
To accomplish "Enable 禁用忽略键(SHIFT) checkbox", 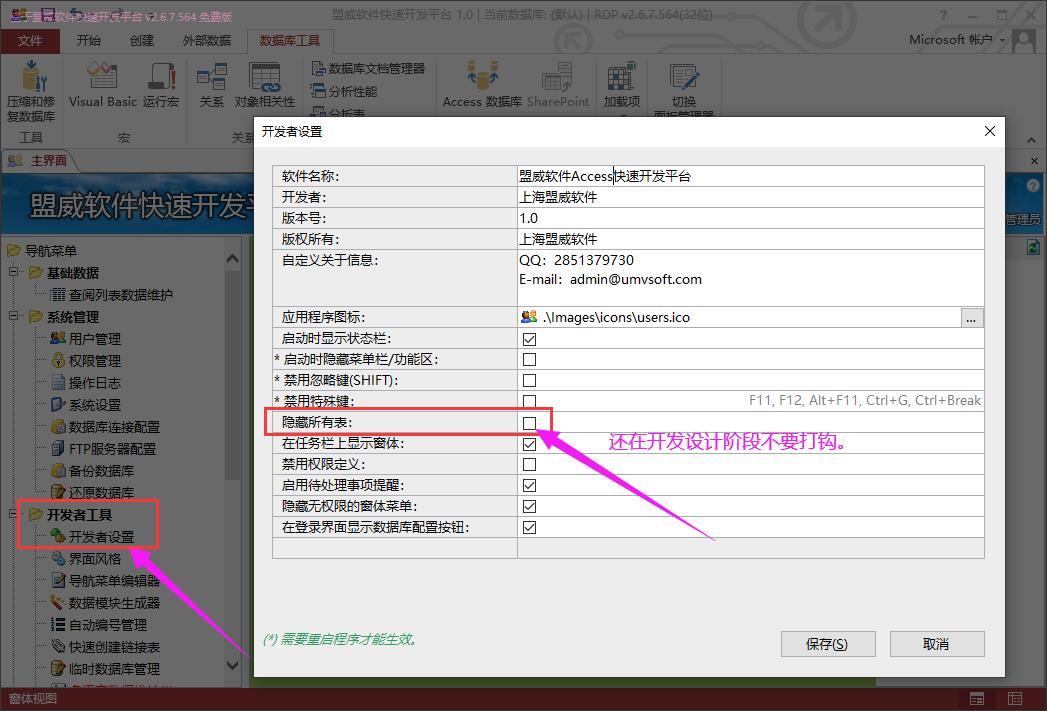I will click(x=530, y=381).
